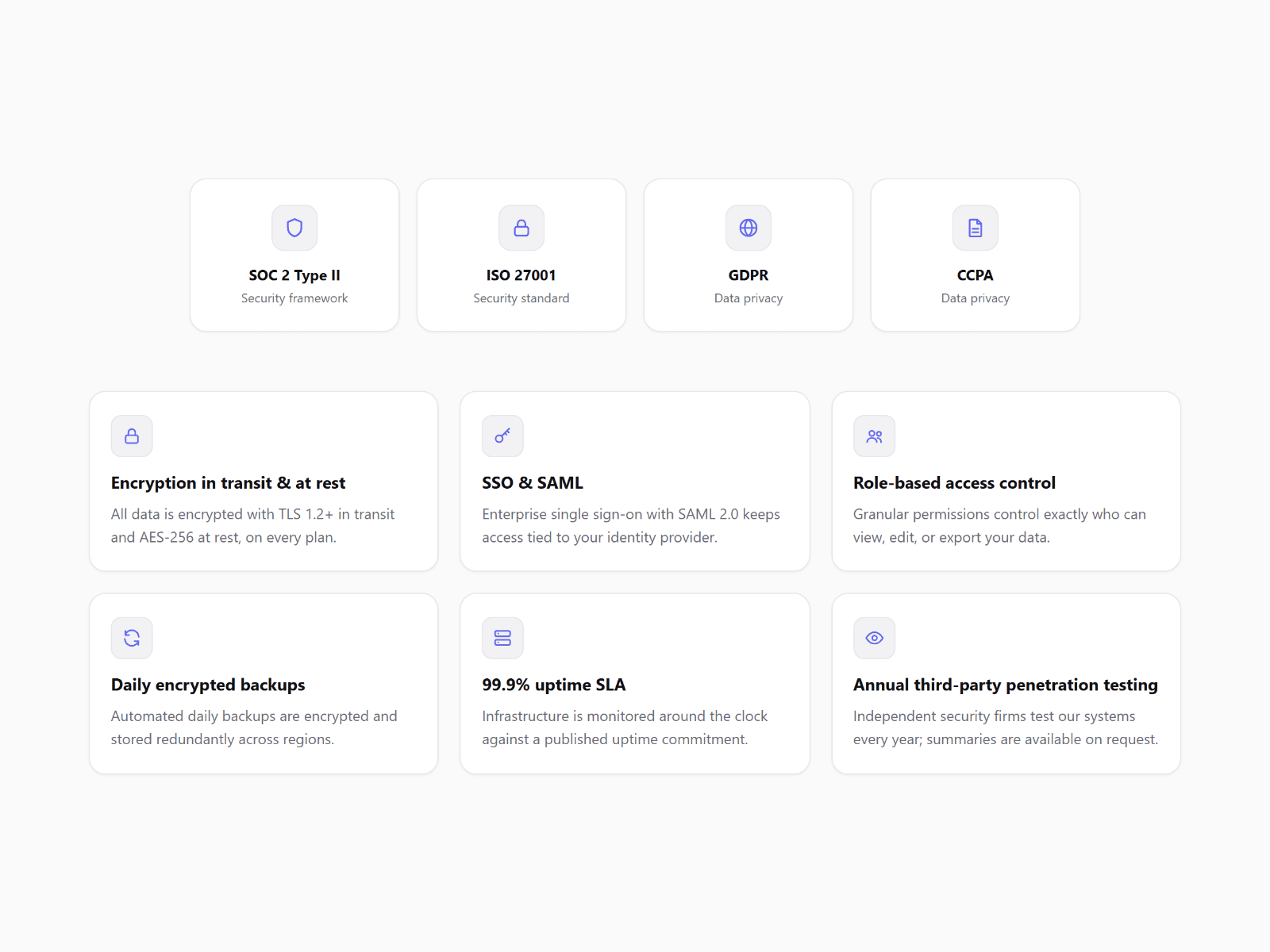Click 'Encryption in transit & at rest' heading
Viewport: 1270px width, 952px height.
pos(229,483)
